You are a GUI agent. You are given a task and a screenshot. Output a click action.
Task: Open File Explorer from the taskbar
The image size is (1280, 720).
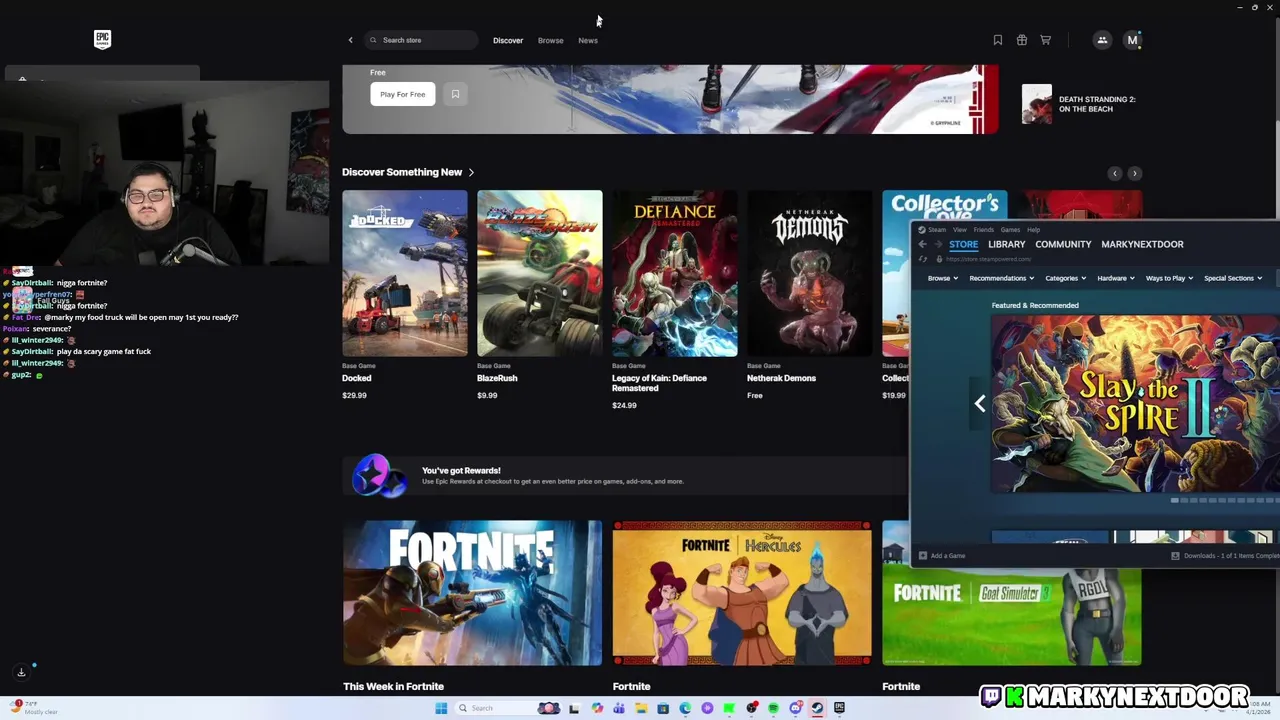pos(641,708)
